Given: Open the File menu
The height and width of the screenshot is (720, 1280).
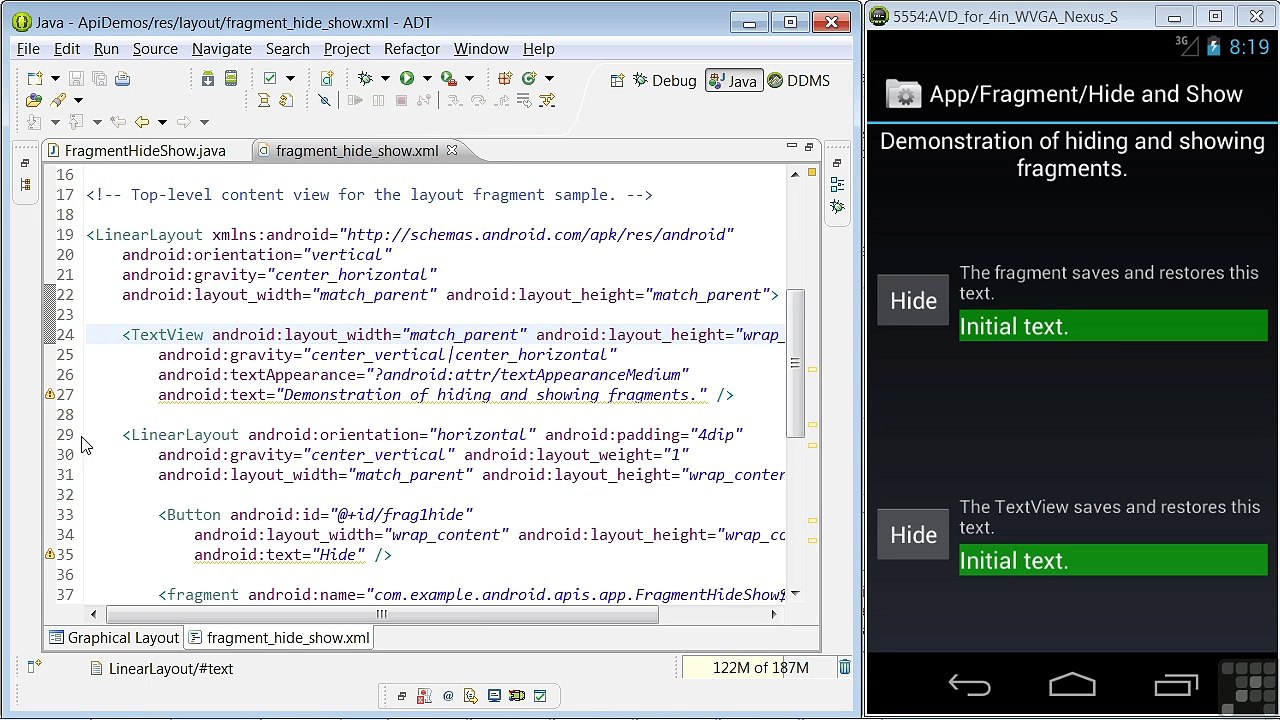Looking at the screenshot, I should pyautogui.click(x=28, y=49).
